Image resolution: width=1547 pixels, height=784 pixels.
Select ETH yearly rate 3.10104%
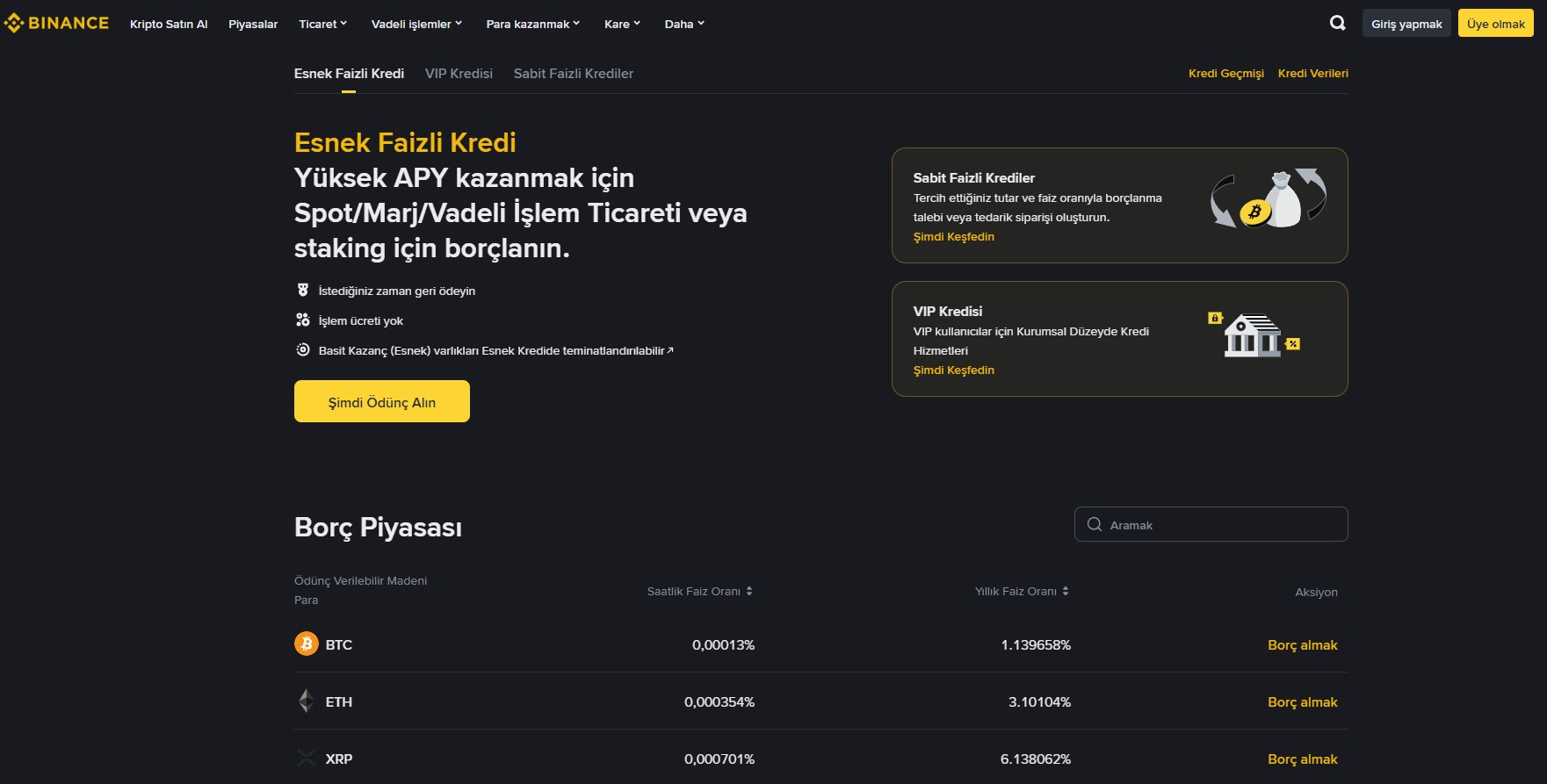click(1039, 702)
